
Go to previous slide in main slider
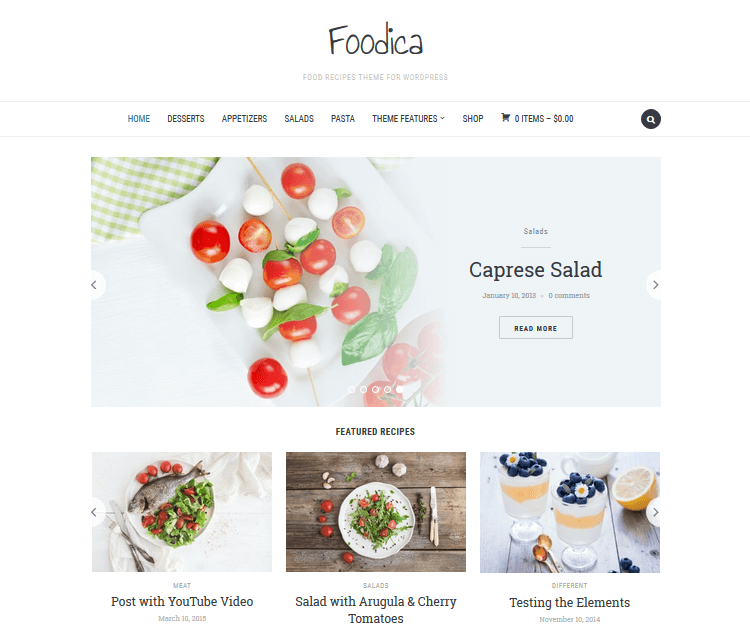point(96,285)
